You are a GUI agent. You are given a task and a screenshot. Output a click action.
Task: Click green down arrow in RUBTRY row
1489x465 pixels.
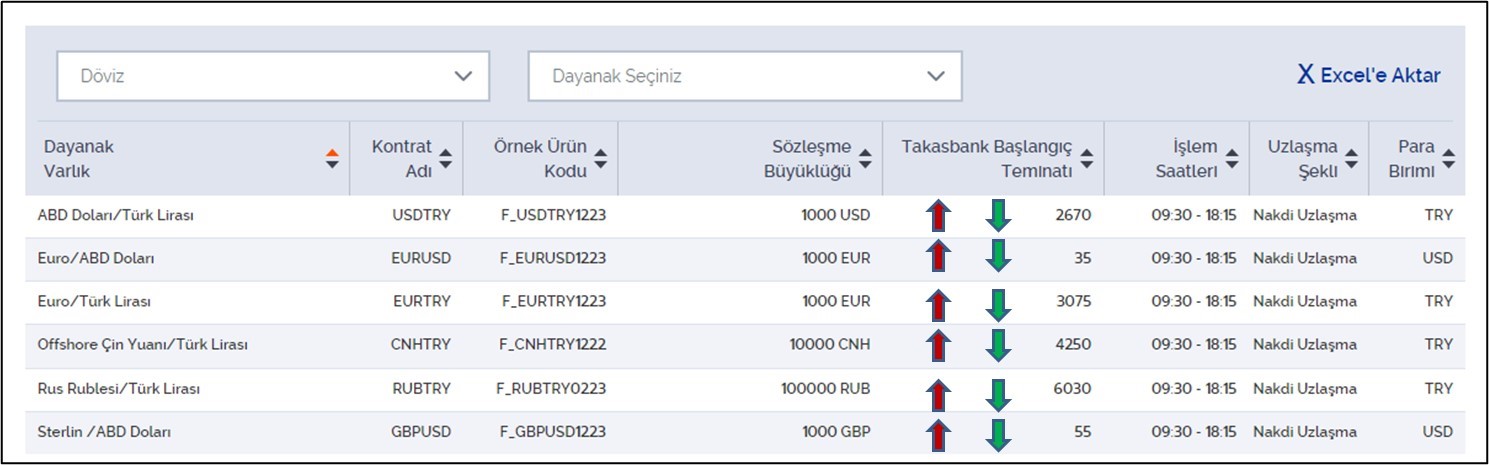tap(998, 394)
